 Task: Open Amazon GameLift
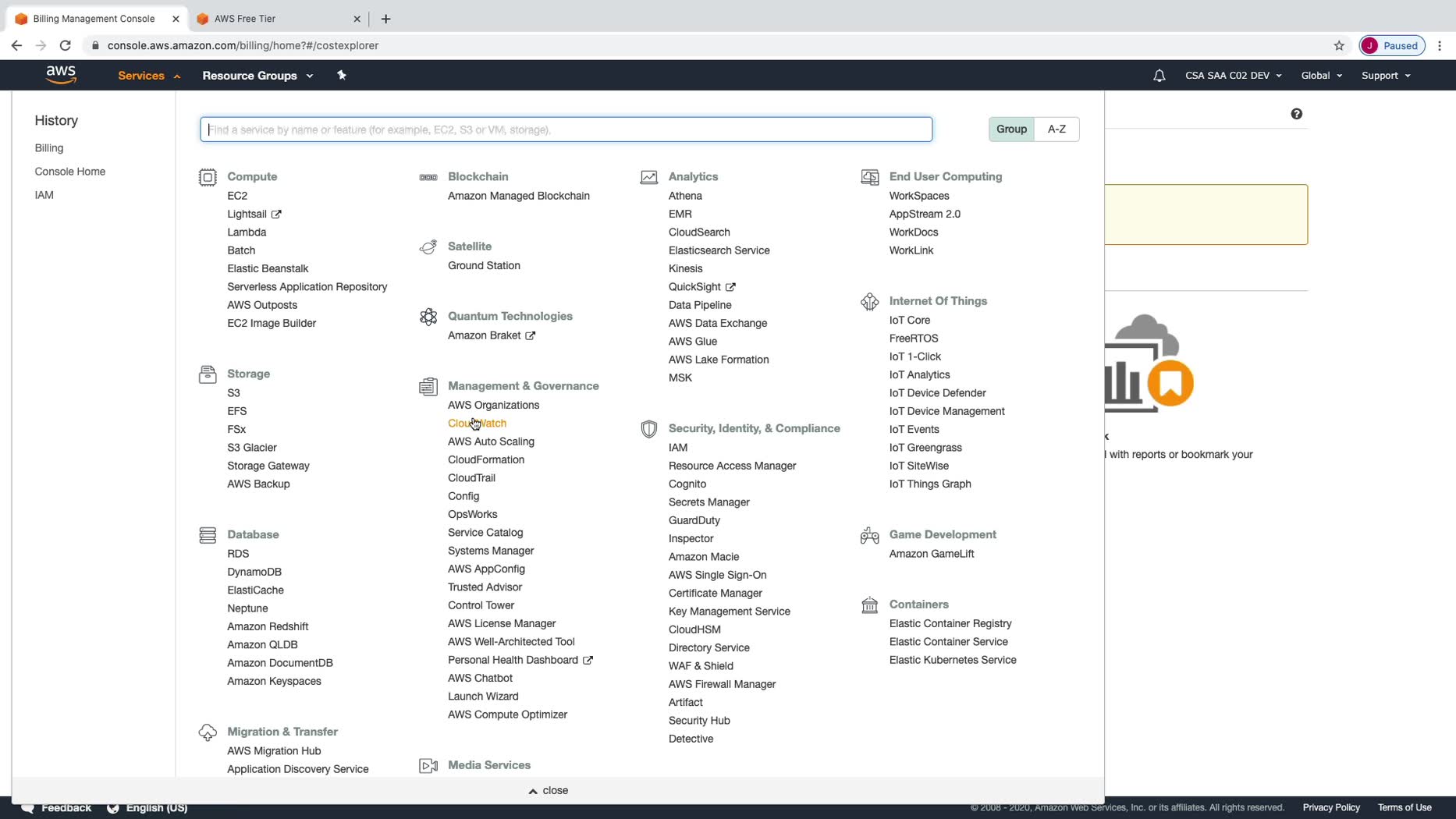[932, 554]
